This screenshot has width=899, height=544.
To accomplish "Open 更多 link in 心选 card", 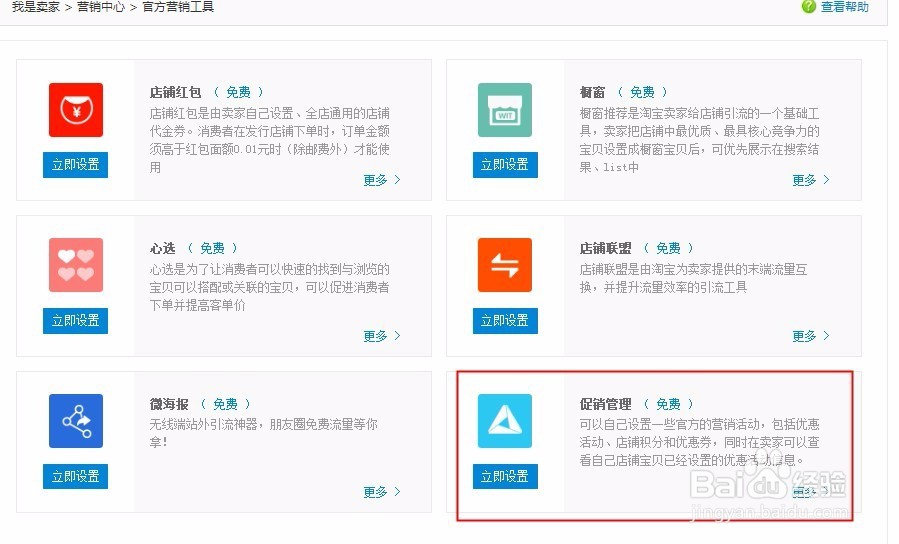I will (382, 336).
